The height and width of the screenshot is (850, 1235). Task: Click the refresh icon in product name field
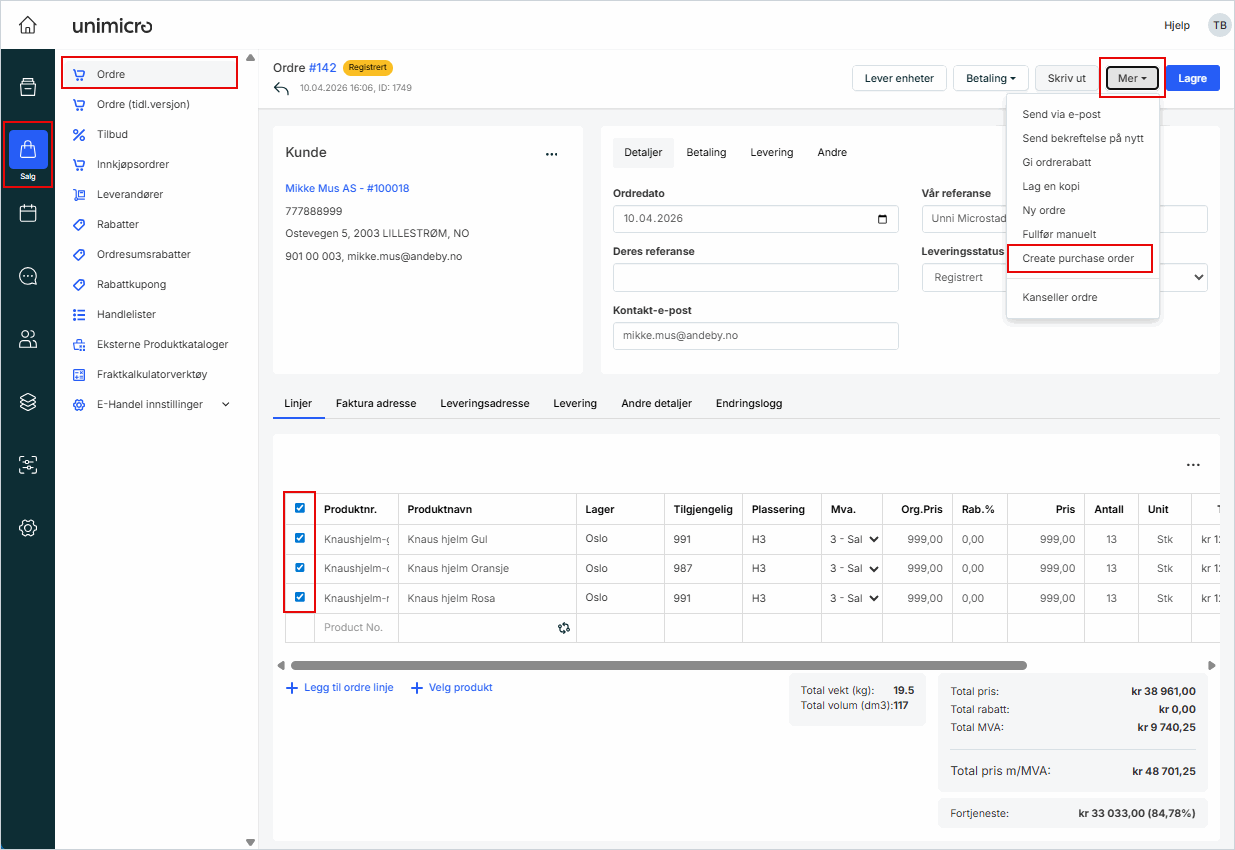click(x=564, y=628)
